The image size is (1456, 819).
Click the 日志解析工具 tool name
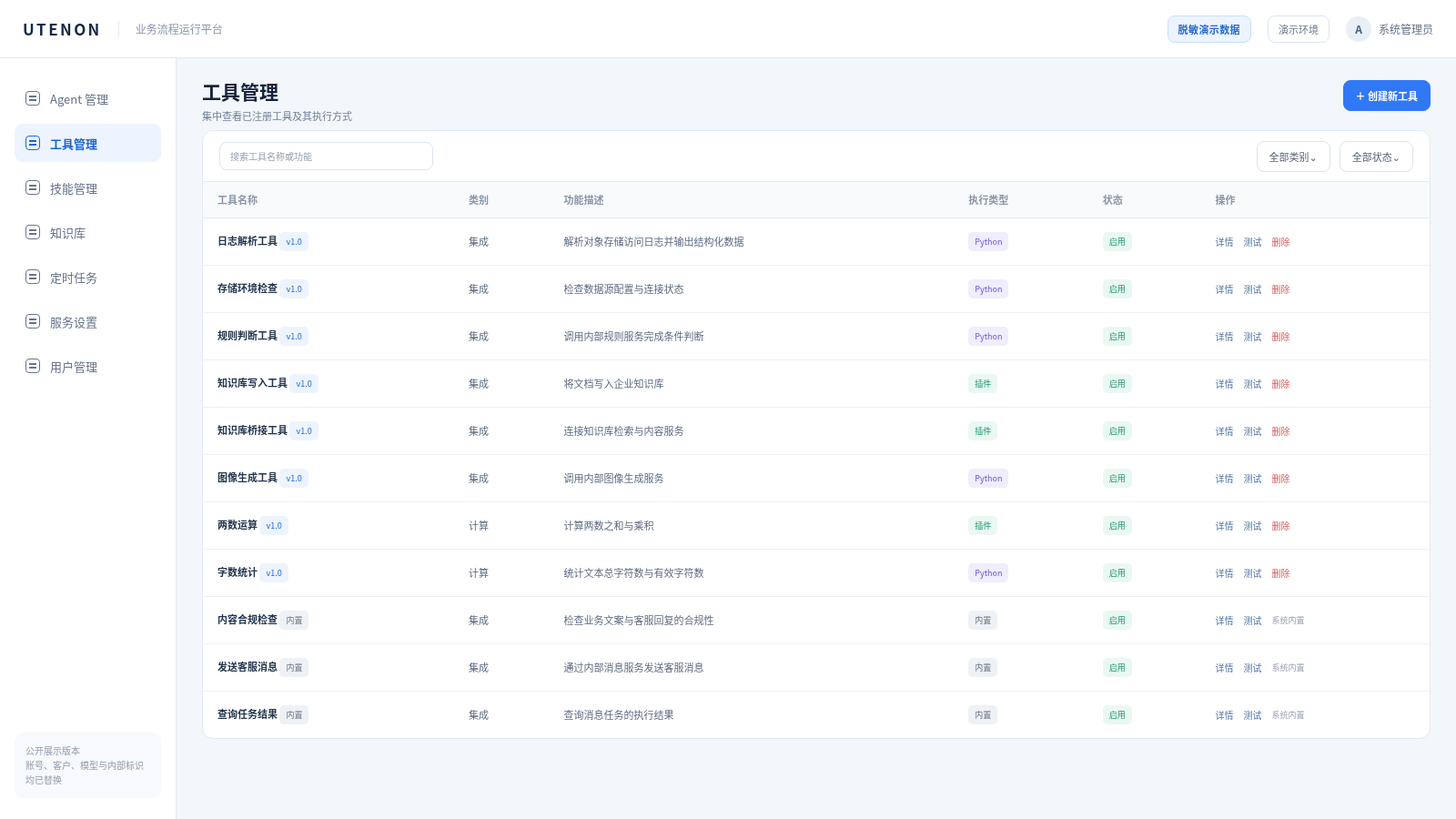[x=248, y=241]
